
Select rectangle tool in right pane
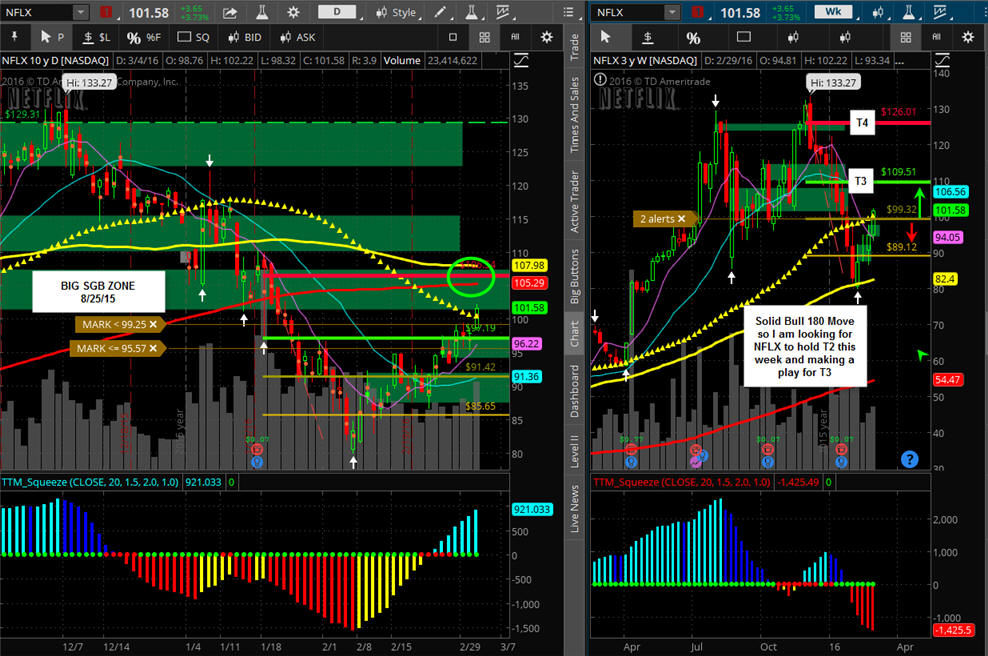[x=744, y=37]
